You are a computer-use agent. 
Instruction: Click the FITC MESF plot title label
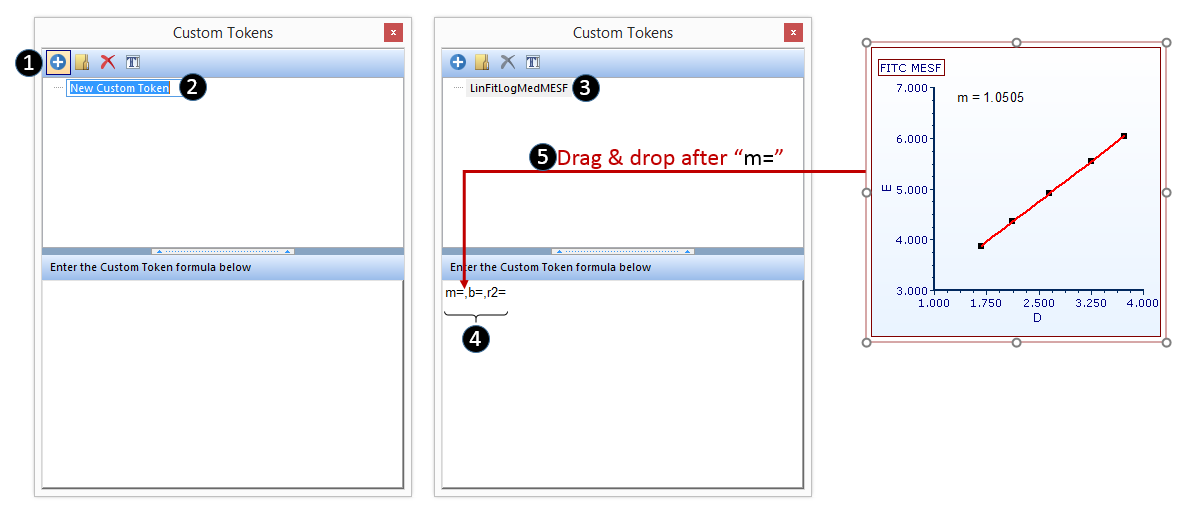coord(911,68)
